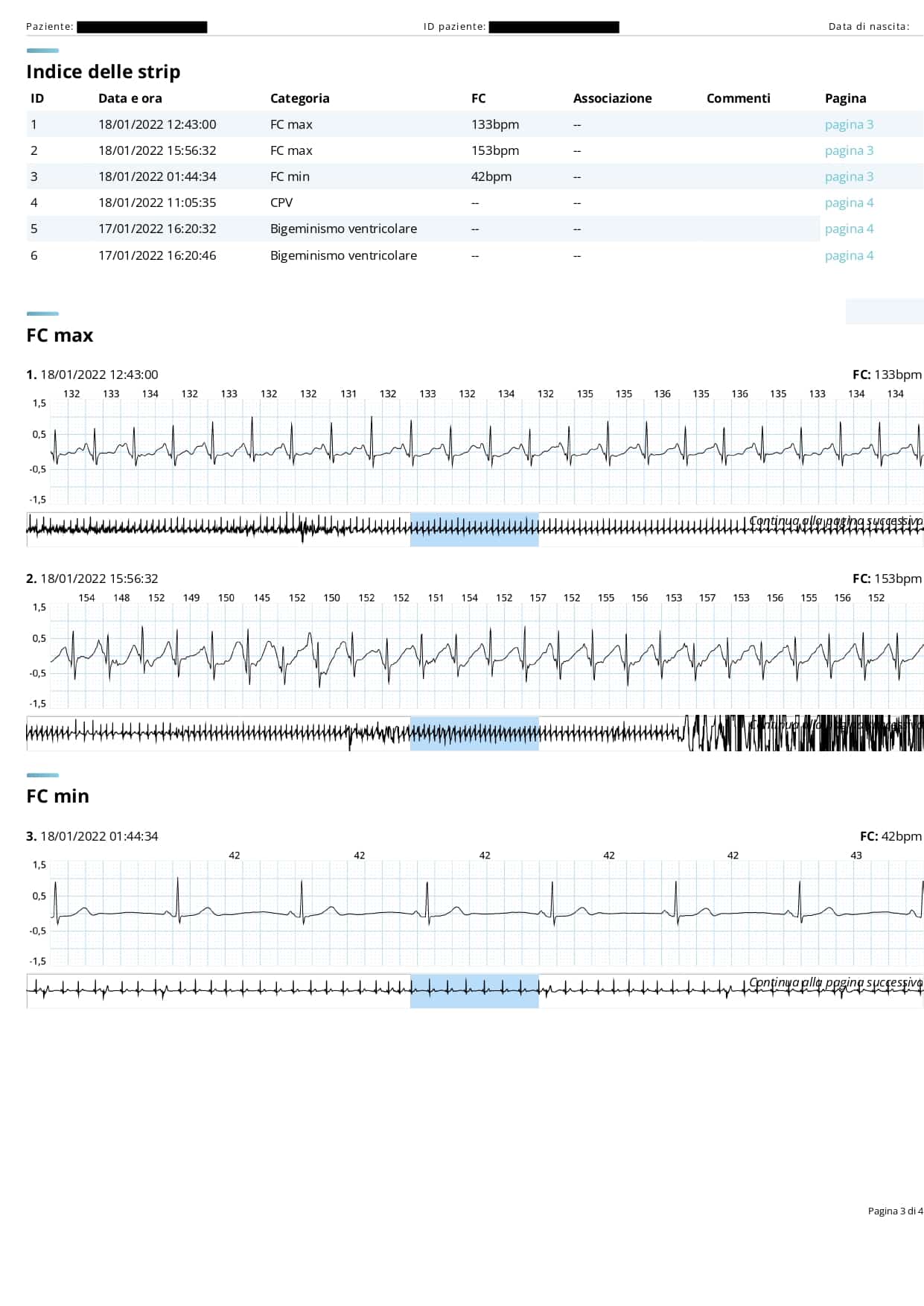The width and height of the screenshot is (924, 1306).
Task: Click the Indice delle strip heading
Action: pyautogui.click(x=103, y=71)
